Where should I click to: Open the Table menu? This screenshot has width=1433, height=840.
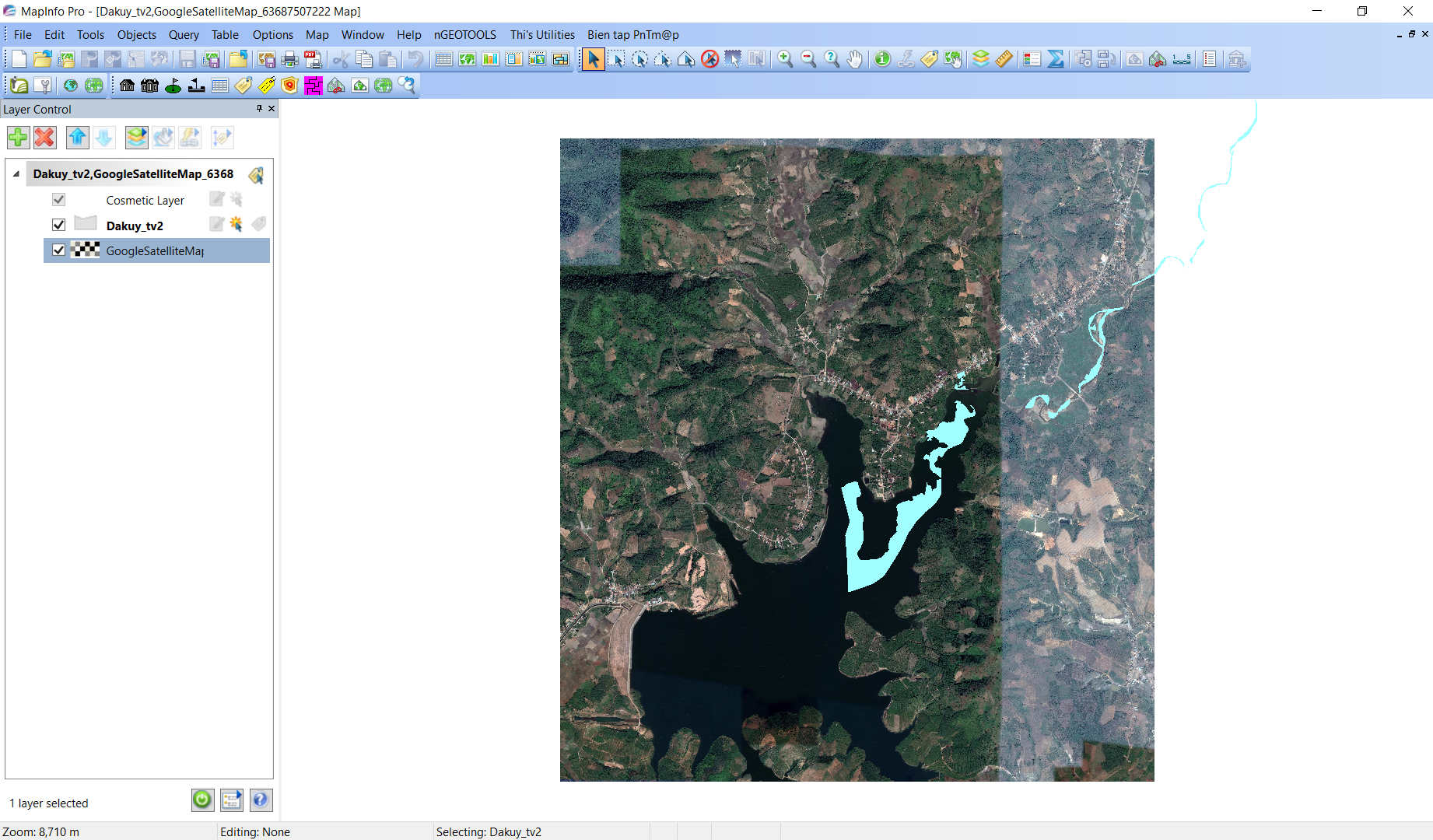tap(225, 35)
